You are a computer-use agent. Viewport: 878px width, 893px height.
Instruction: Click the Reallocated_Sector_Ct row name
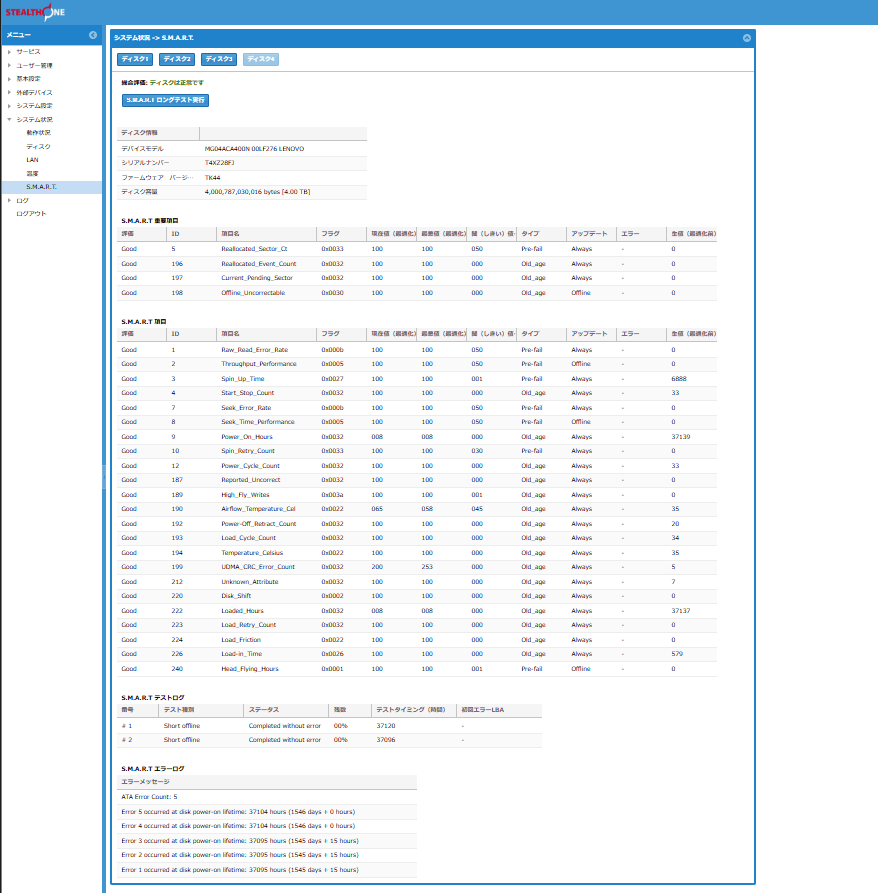pyautogui.click(x=255, y=249)
